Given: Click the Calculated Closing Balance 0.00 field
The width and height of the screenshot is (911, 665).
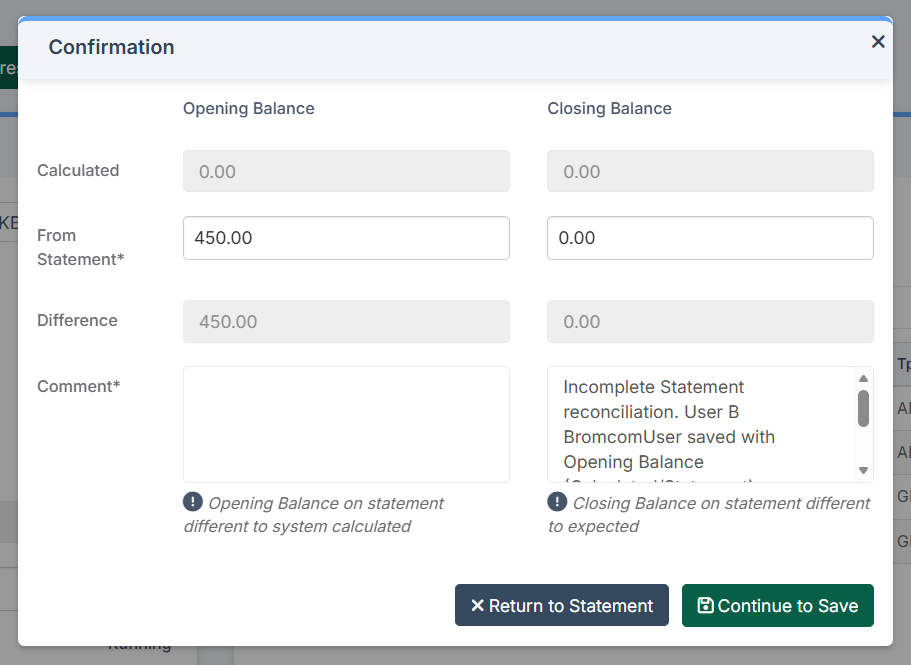Looking at the screenshot, I should click(x=710, y=171).
